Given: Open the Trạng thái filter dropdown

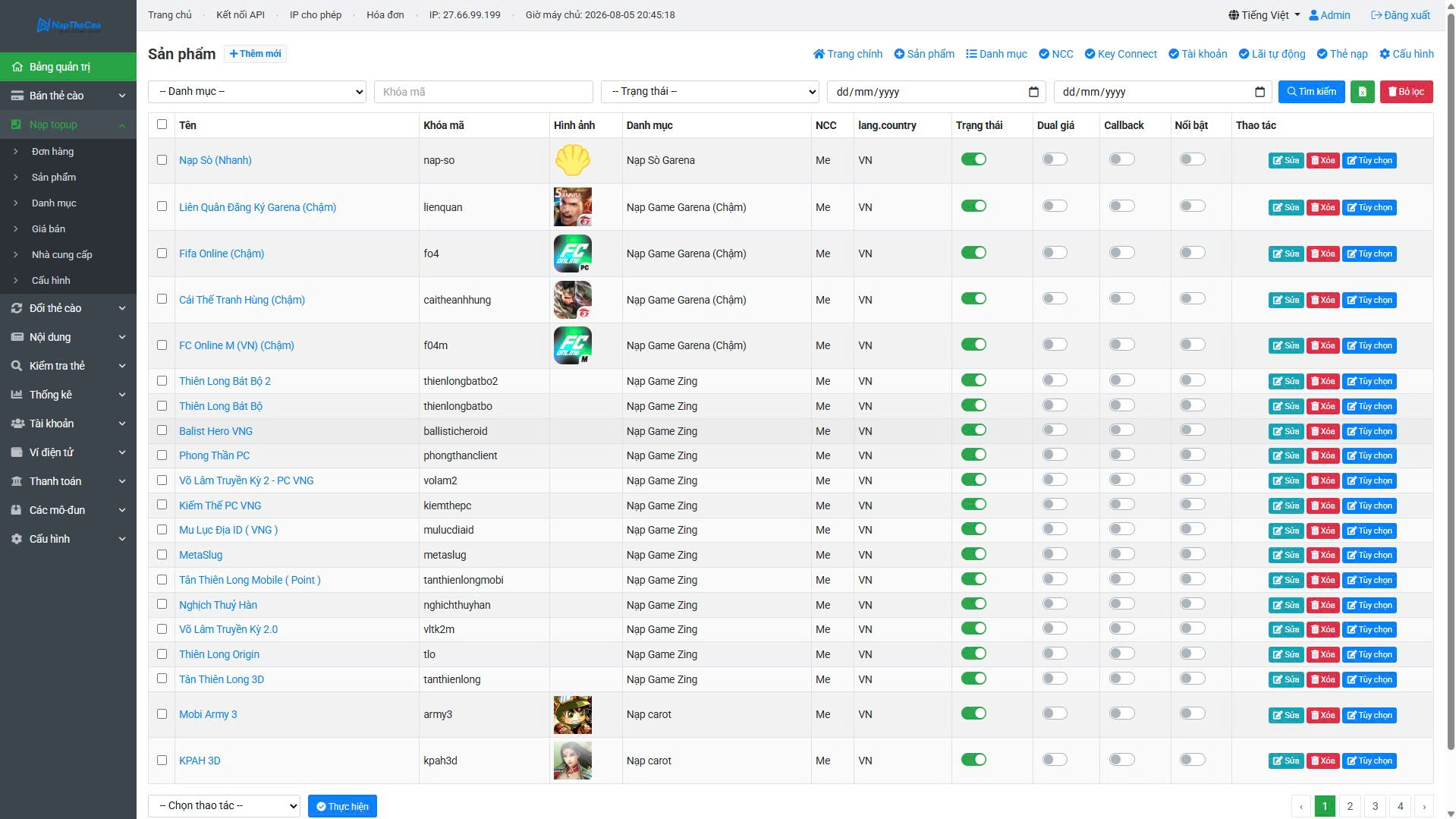Looking at the screenshot, I should click(x=710, y=92).
